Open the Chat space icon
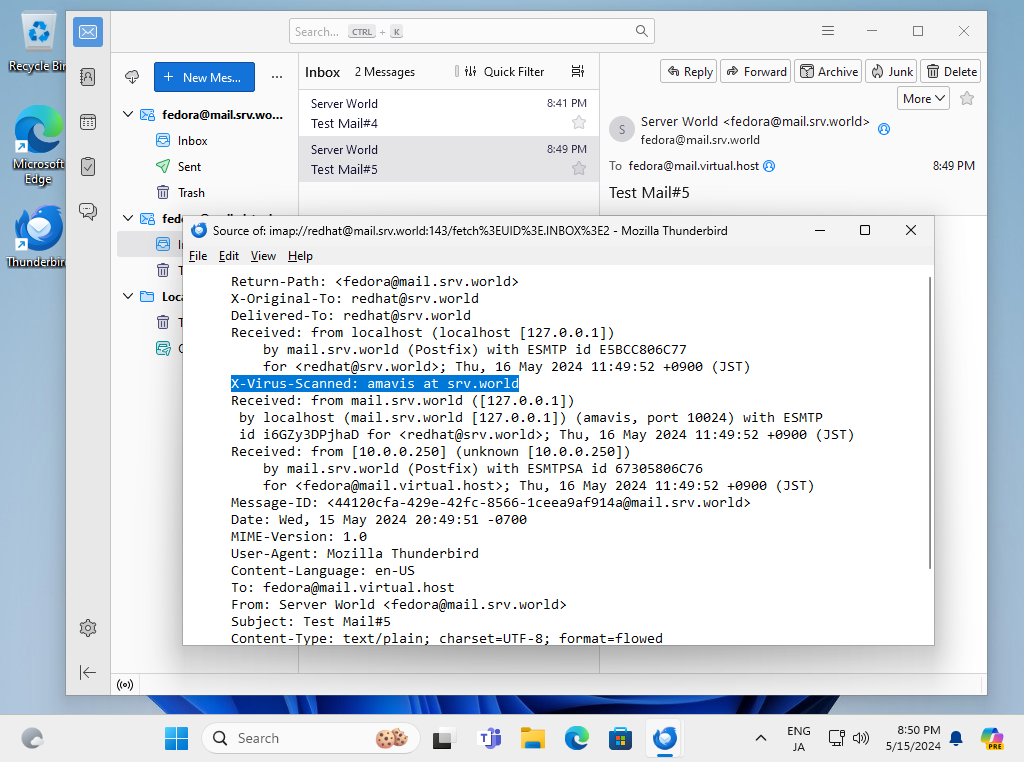 click(88, 211)
